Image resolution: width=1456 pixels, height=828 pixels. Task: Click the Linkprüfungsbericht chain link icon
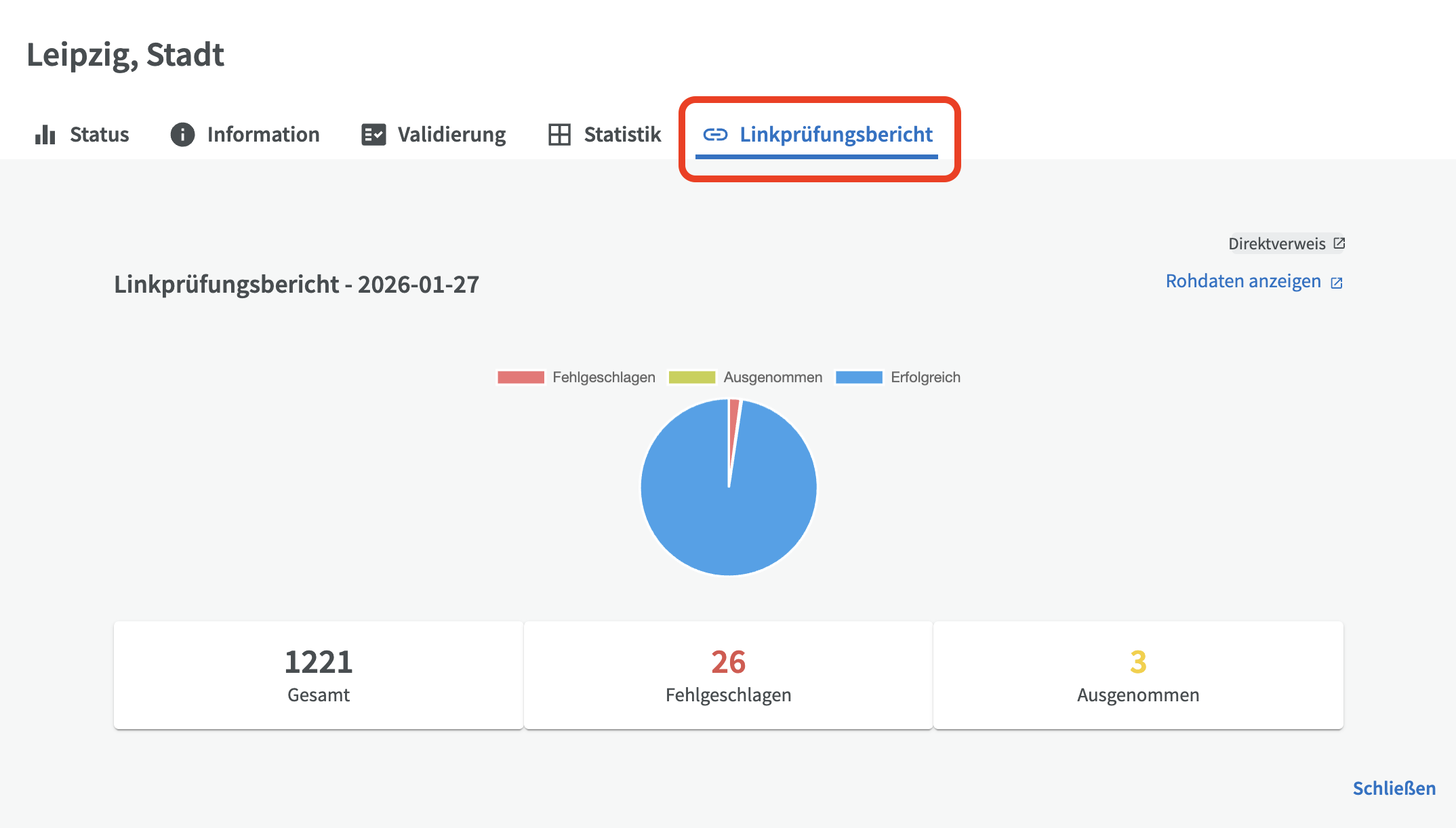pyautogui.click(x=715, y=135)
